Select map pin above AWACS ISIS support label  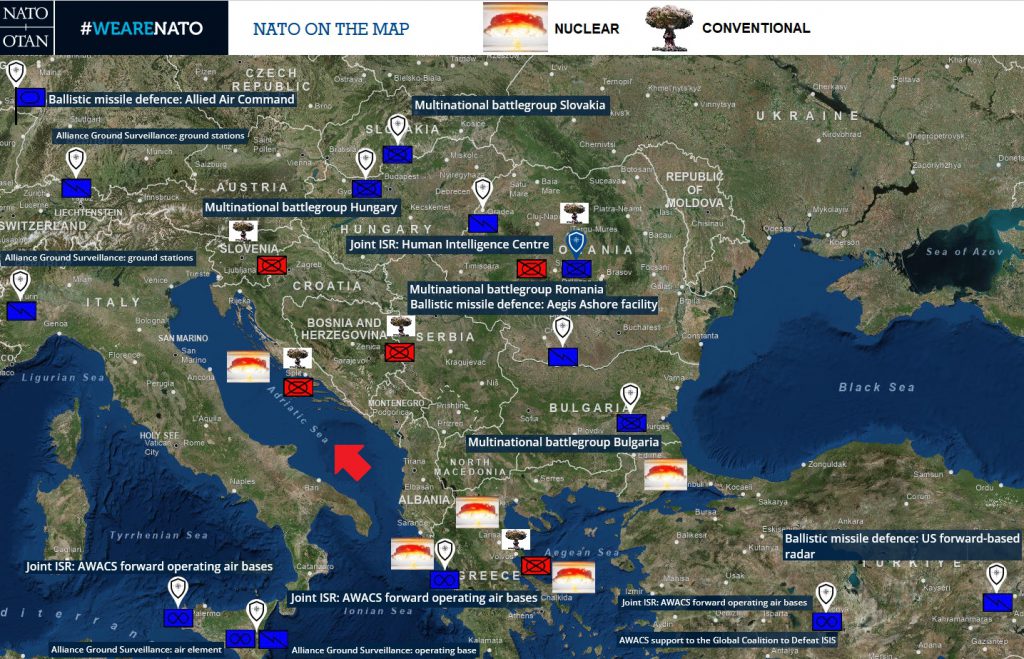(x=826, y=596)
